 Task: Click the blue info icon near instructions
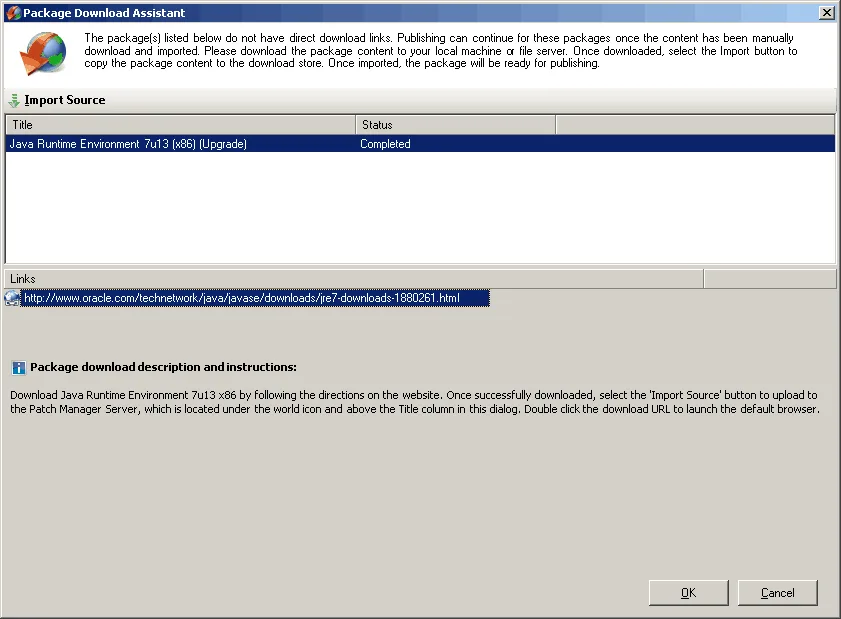[x=18, y=368]
